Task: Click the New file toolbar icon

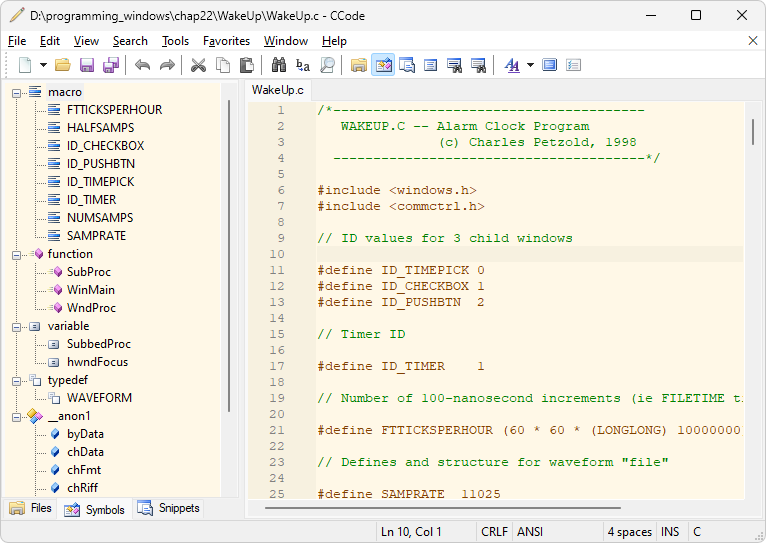Action: pos(25,65)
